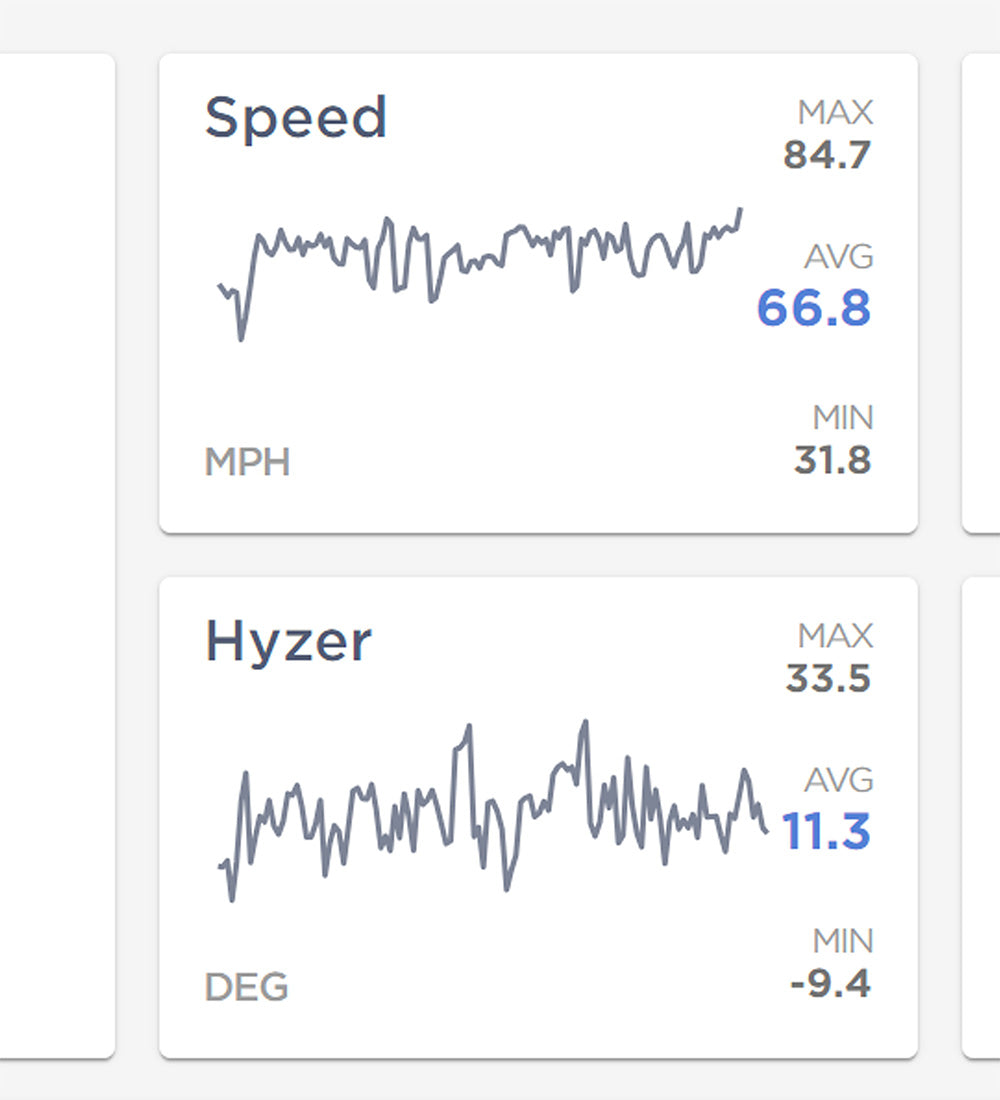The width and height of the screenshot is (1000, 1100).
Task: Click the Hyzer card title
Action: tap(288, 642)
